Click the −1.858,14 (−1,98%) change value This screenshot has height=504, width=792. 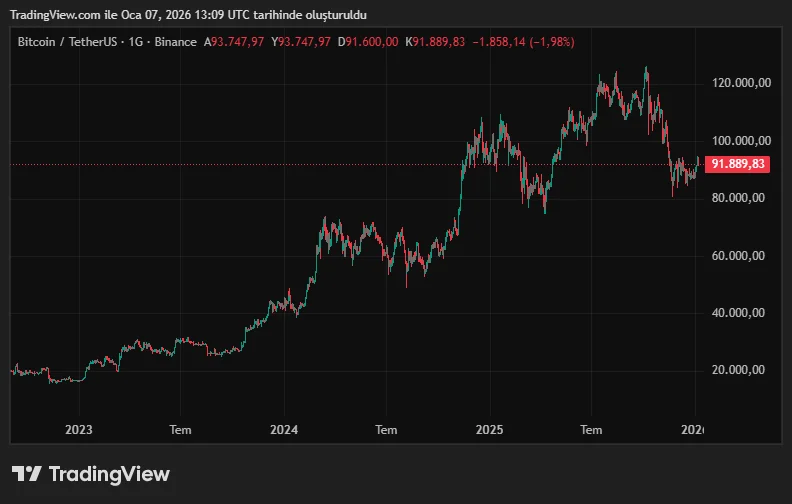[x=523, y=41]
